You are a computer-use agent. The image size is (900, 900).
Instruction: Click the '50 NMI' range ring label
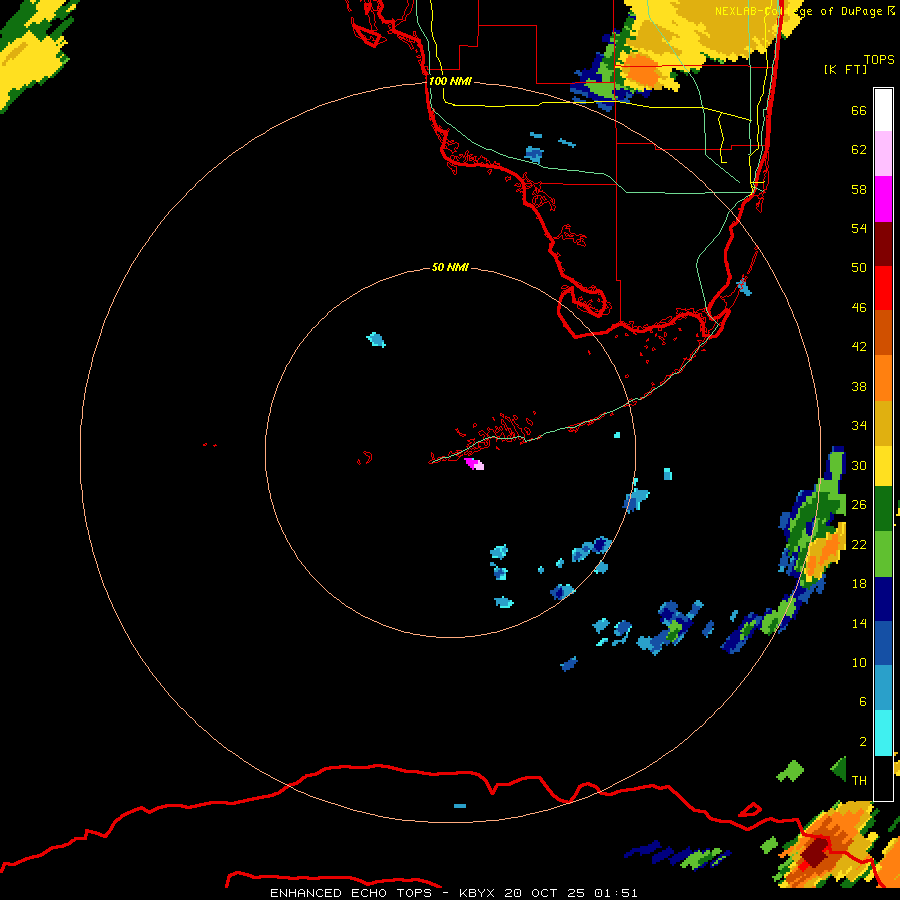[x=450, y=267]
